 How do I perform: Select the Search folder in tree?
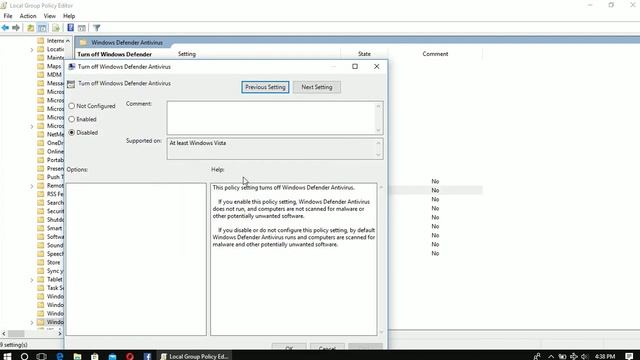pyautogui.click(x=55, y=203)
